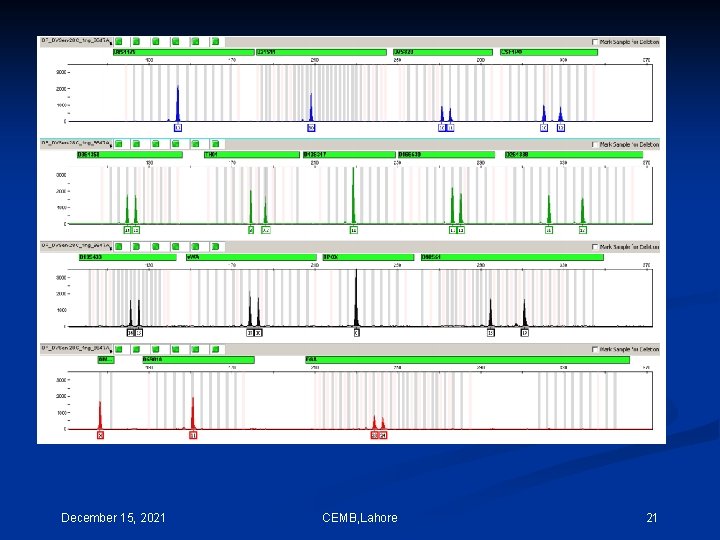Click third green quality flag in red-trace panel
Viewport: 720px width, 540px height.
point(156,349)
